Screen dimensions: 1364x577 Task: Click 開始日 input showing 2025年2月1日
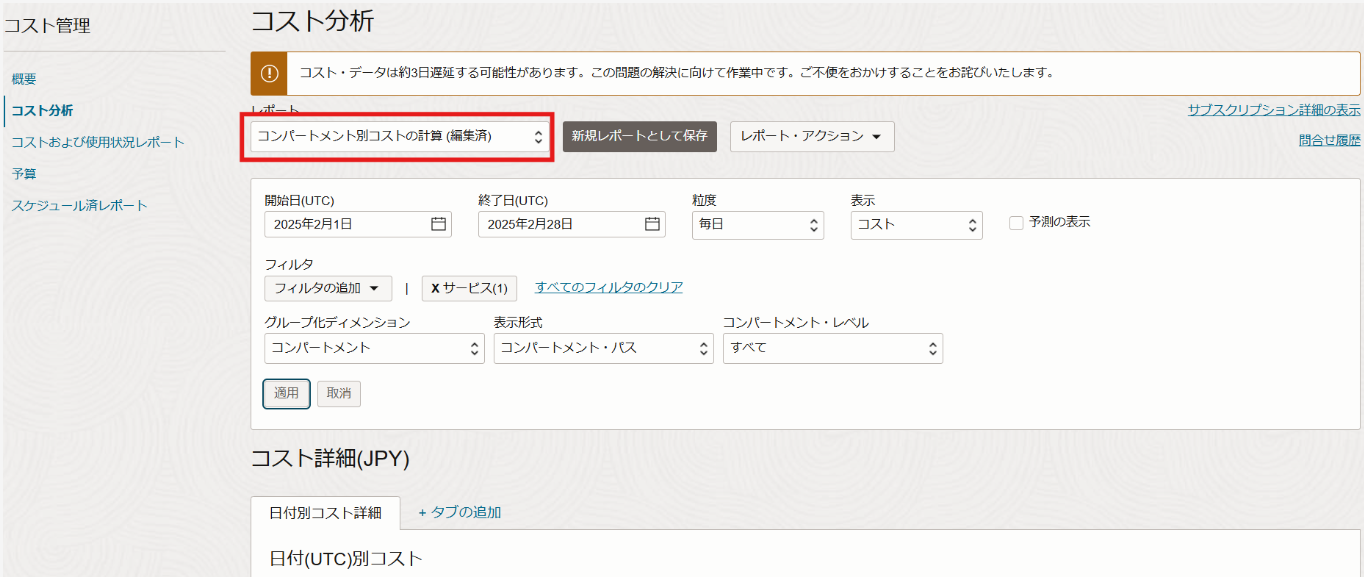pyautogui.click(x=358, y=224)
